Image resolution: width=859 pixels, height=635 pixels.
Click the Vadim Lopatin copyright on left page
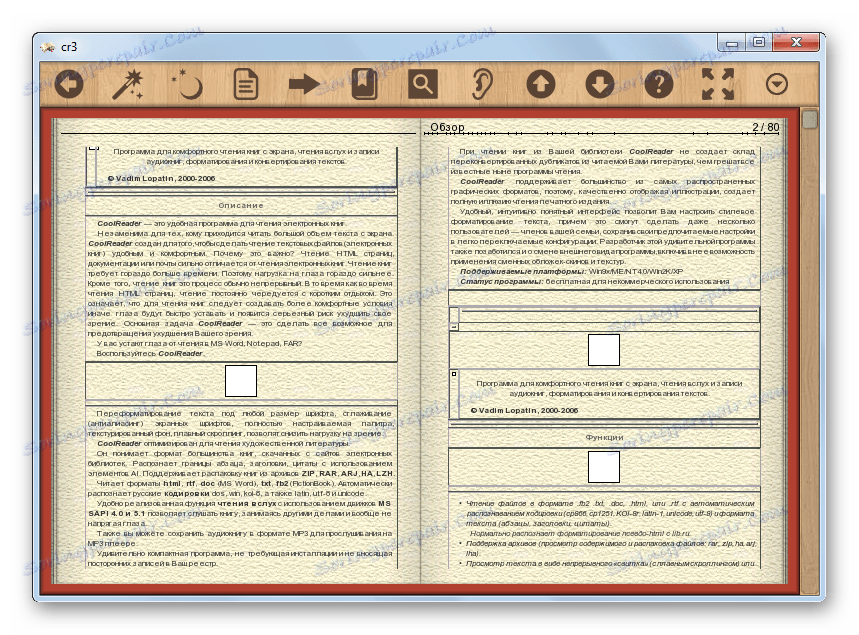click(161, 178)
